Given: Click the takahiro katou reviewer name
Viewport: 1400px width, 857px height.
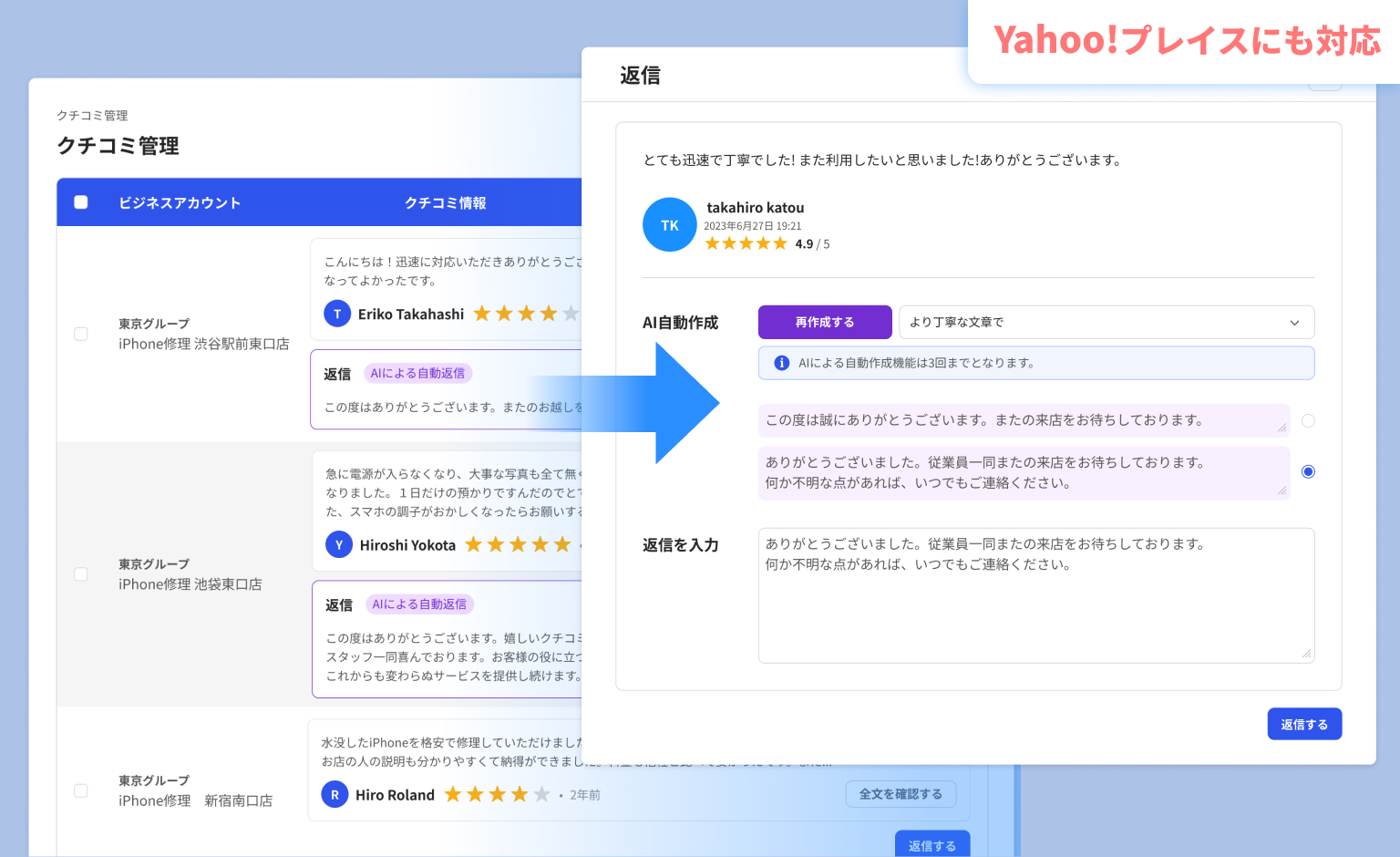Looking at the screenshot, I should click(x=756, y=208).
